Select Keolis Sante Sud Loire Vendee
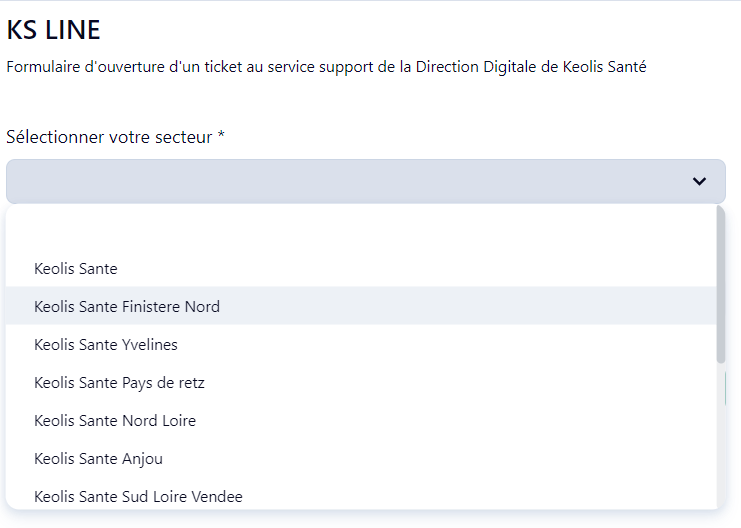741x528 pixels. pyautogui.click(x=138, y=496)
